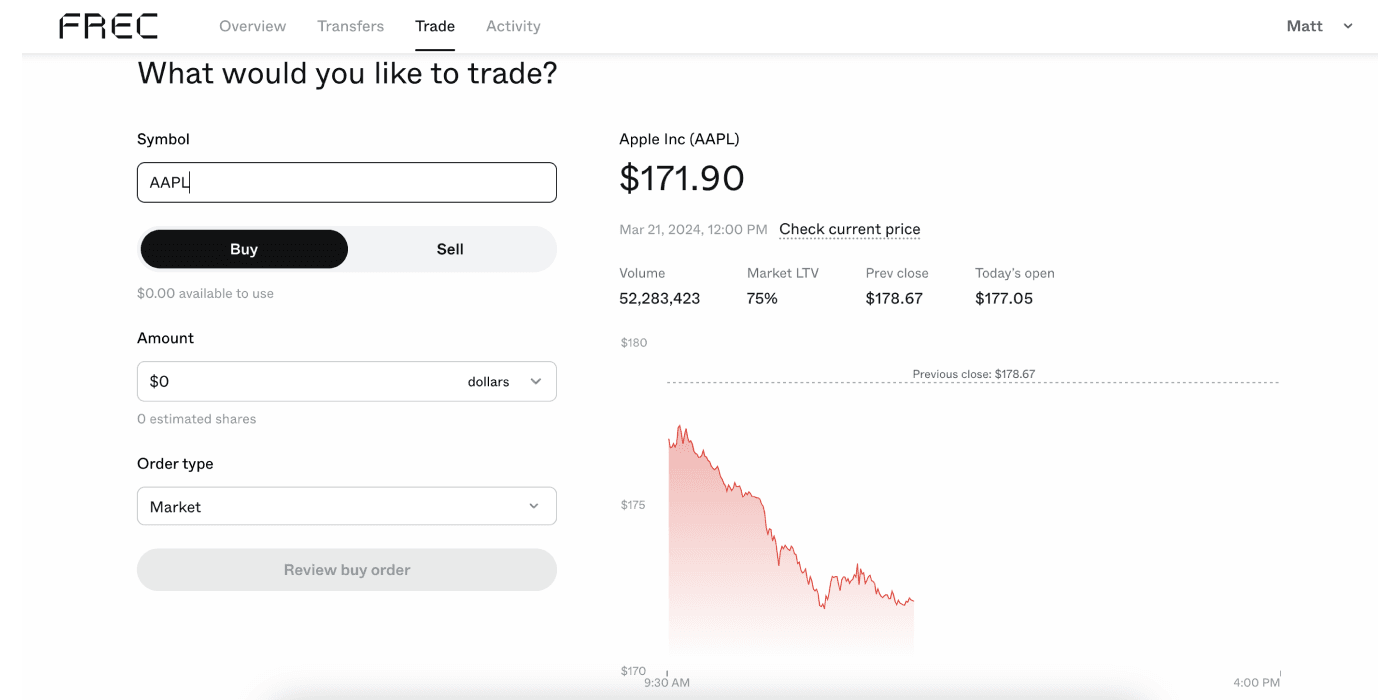The image size is (1400, 700).
Task: Select the Buy toggle option
Action: [x=244, y=249]
